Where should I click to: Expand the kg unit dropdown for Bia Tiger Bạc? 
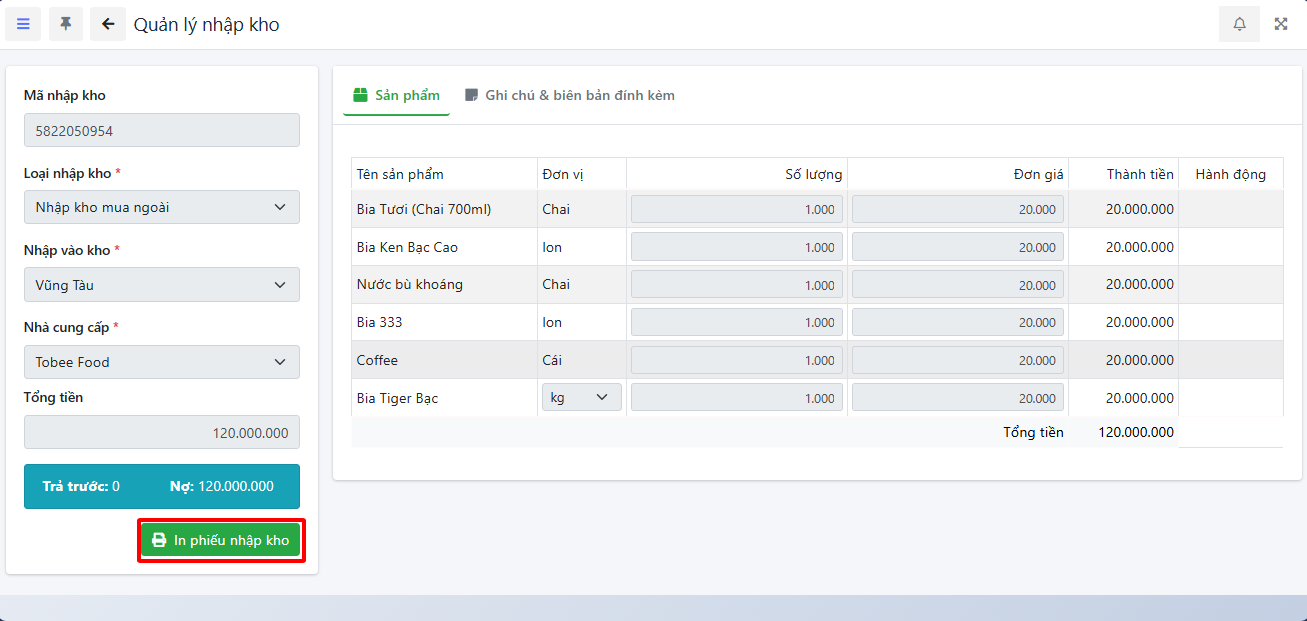(x=581, y=397)
